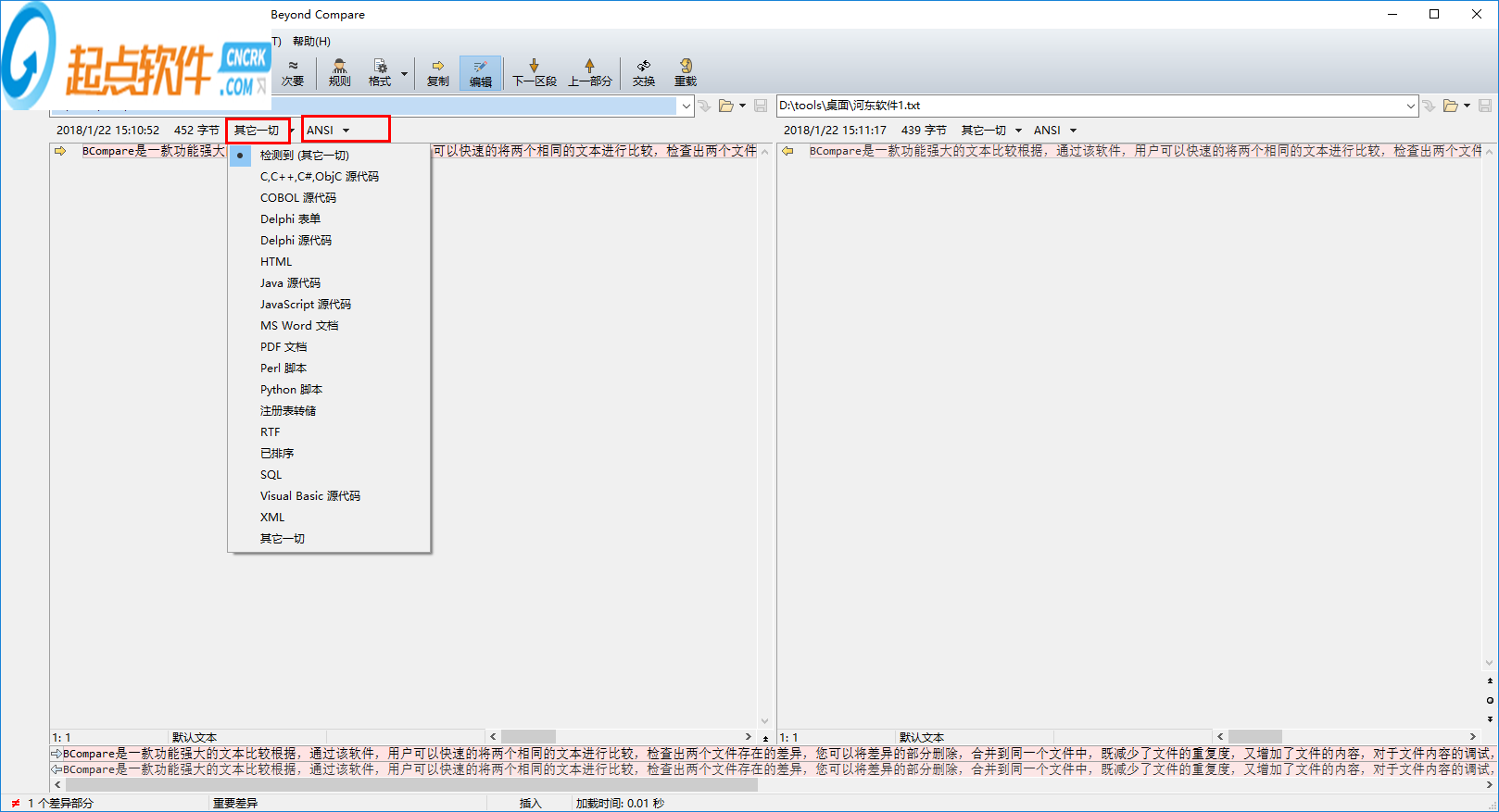Click the right pane save disk icon
The width and height of the screenshot is (1499, 812).
[1485, 106]
